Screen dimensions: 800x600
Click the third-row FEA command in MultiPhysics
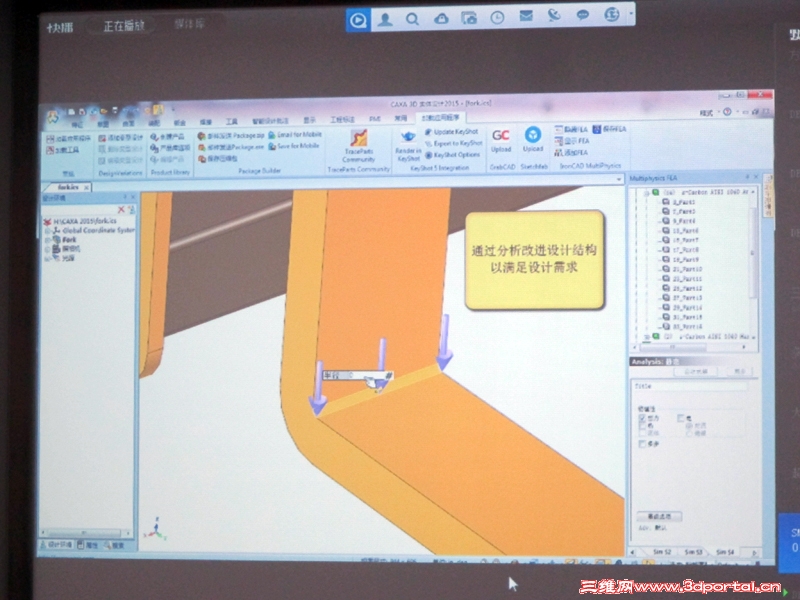(571, 153)
